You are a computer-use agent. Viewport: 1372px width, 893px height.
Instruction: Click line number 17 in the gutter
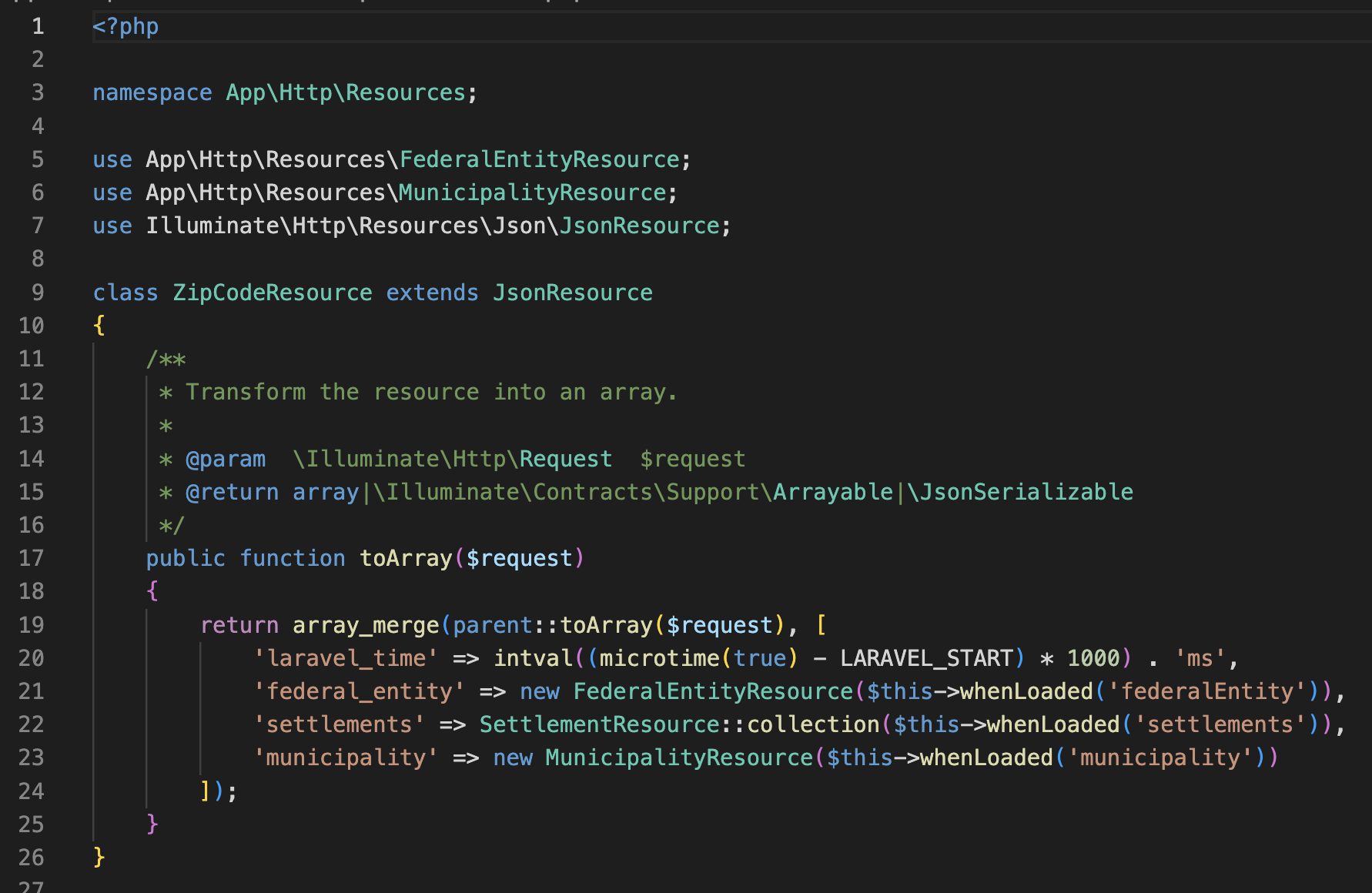pos(32,558)
